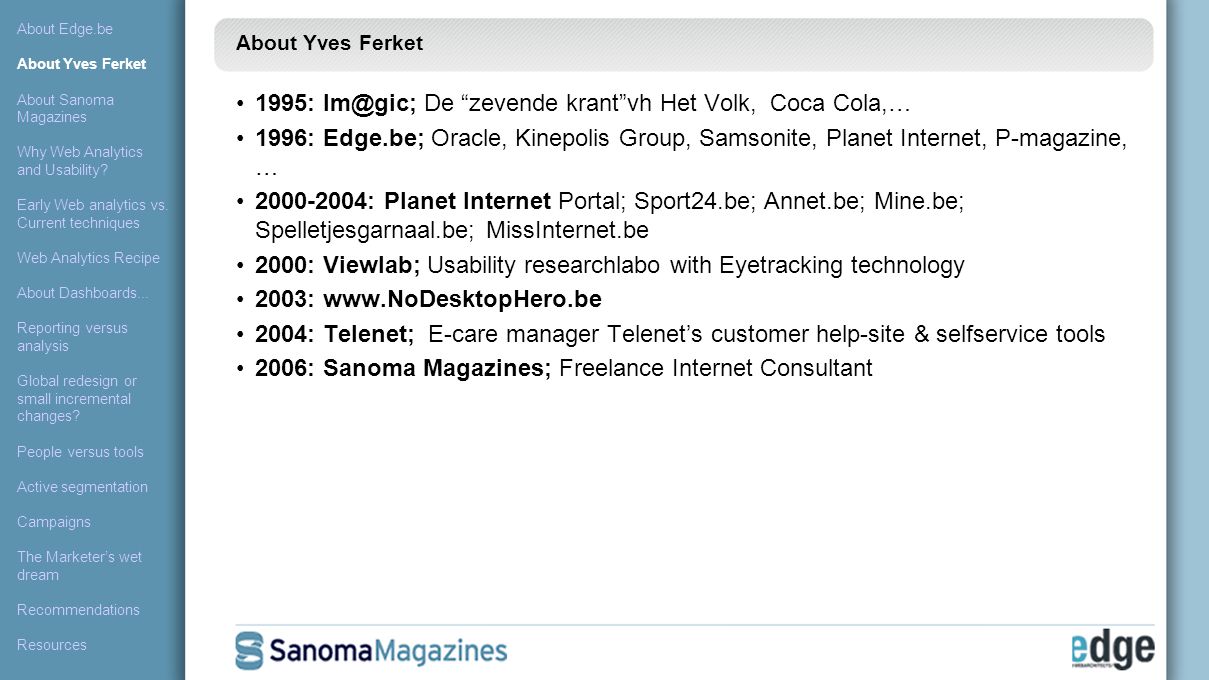Open the Web Analytics Recipe section
The height and width of the screenshot is (680, 1209).
click(88, 258)
